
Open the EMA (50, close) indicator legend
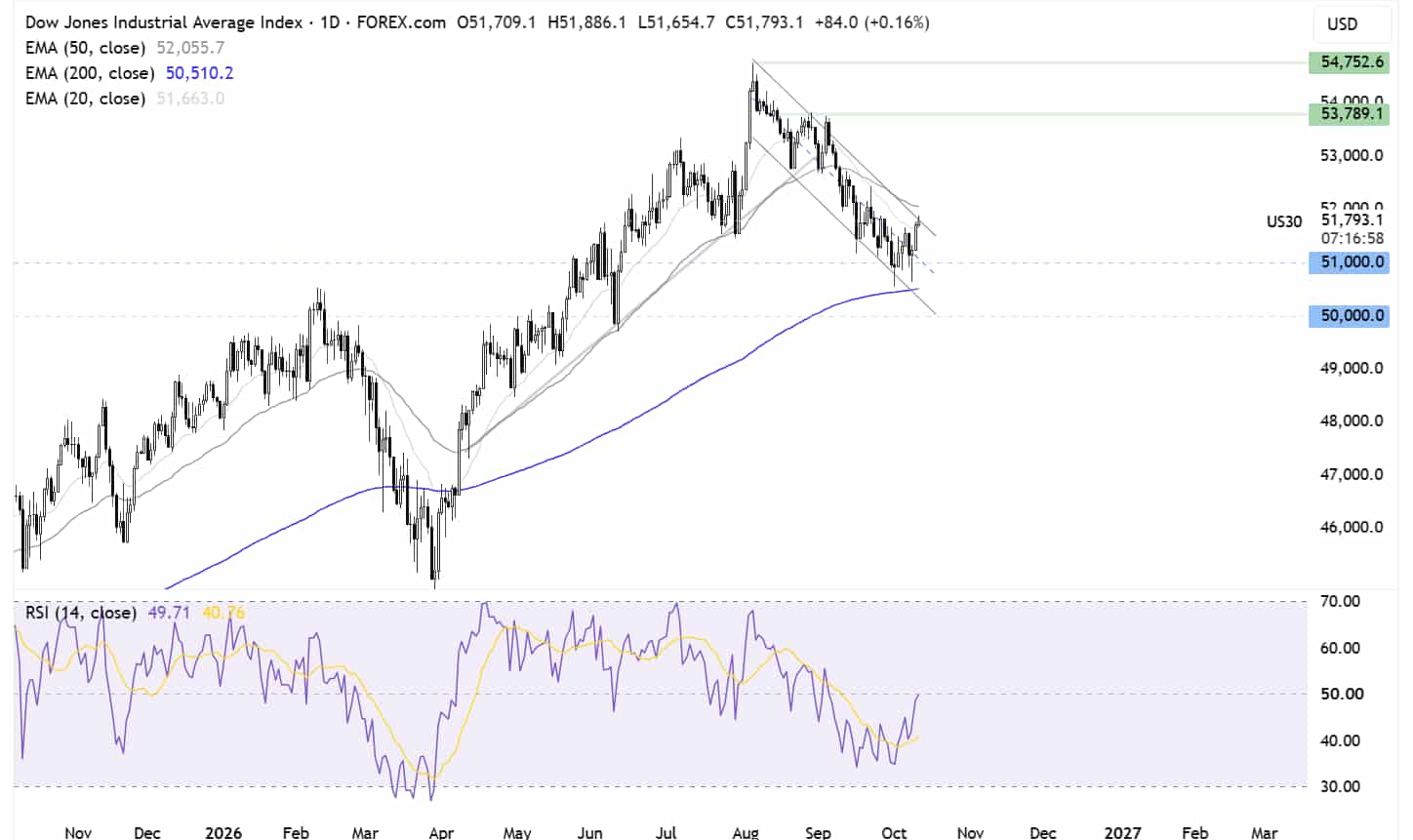click(x=85, y=48)
